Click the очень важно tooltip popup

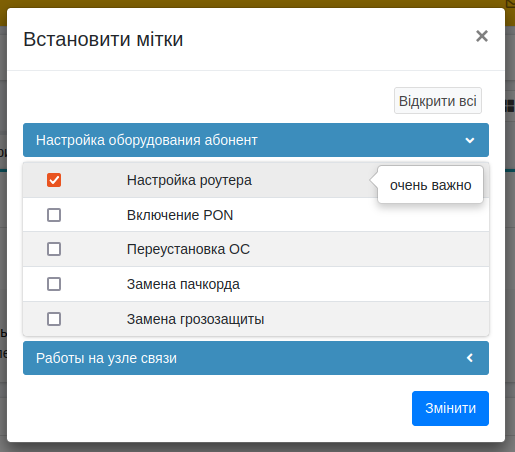pos(430,185)
